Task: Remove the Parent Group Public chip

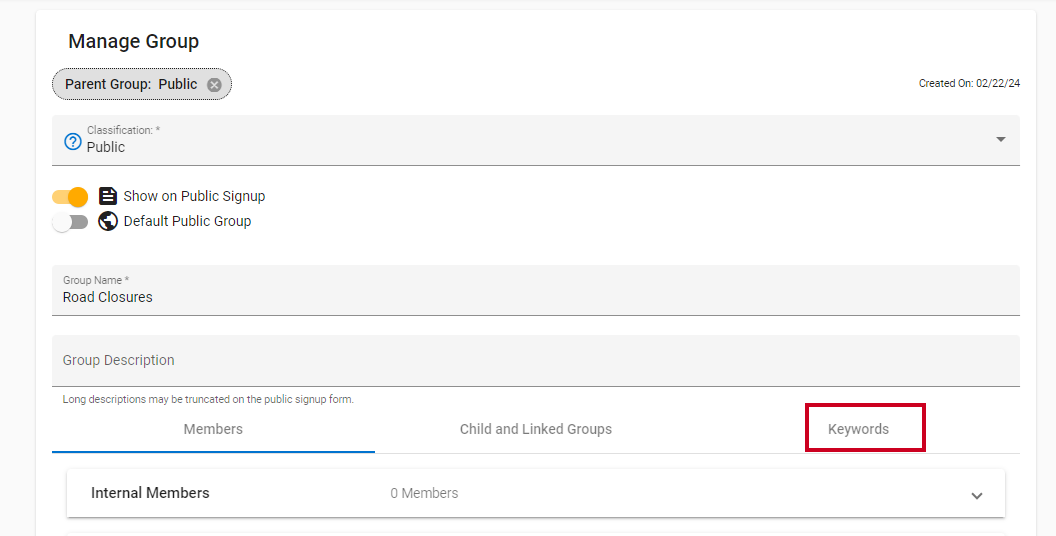Action: coord(214,85)
